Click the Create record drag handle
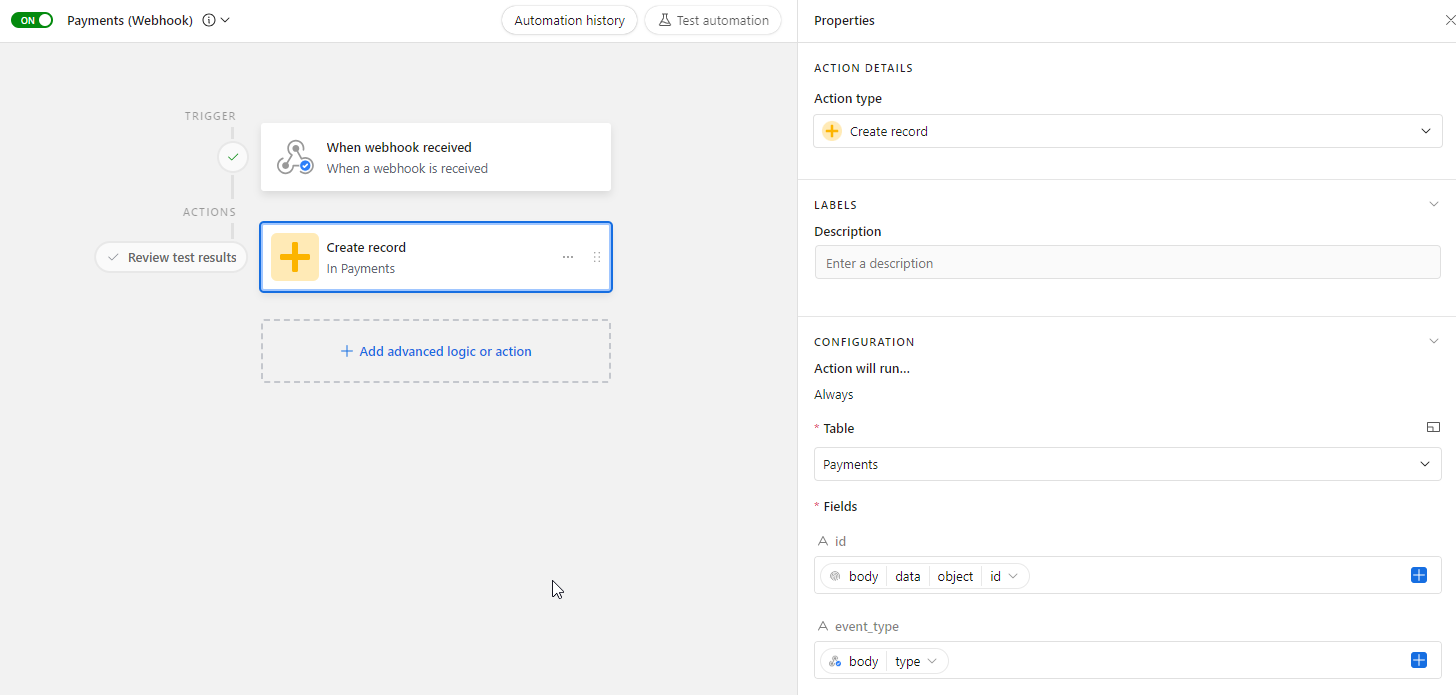 click(597, 257)
